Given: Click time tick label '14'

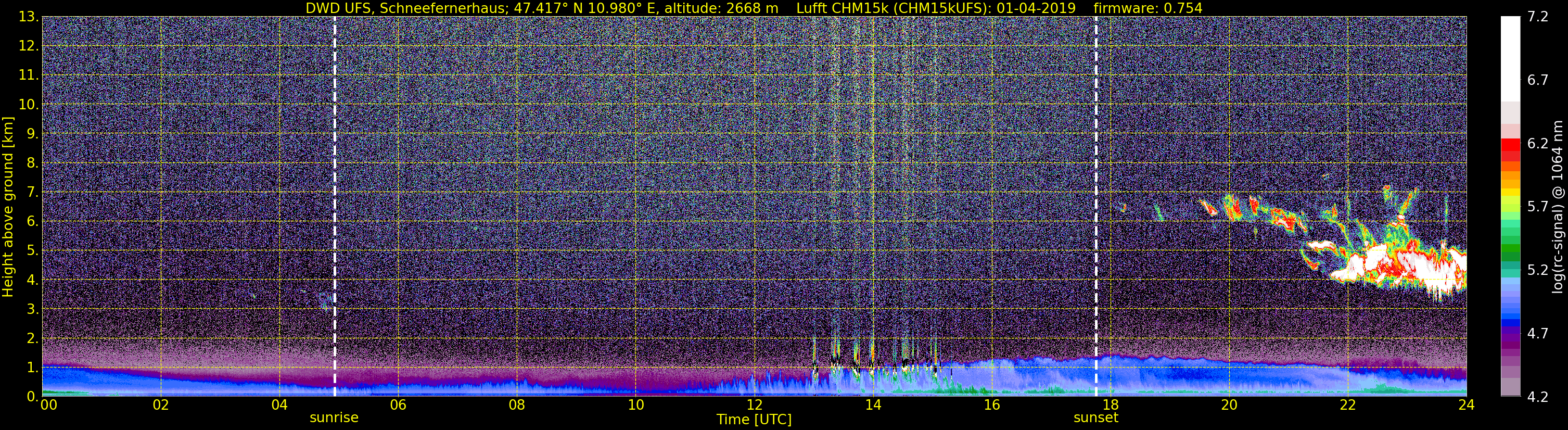Looking at the screenshot, I should 873,405.
